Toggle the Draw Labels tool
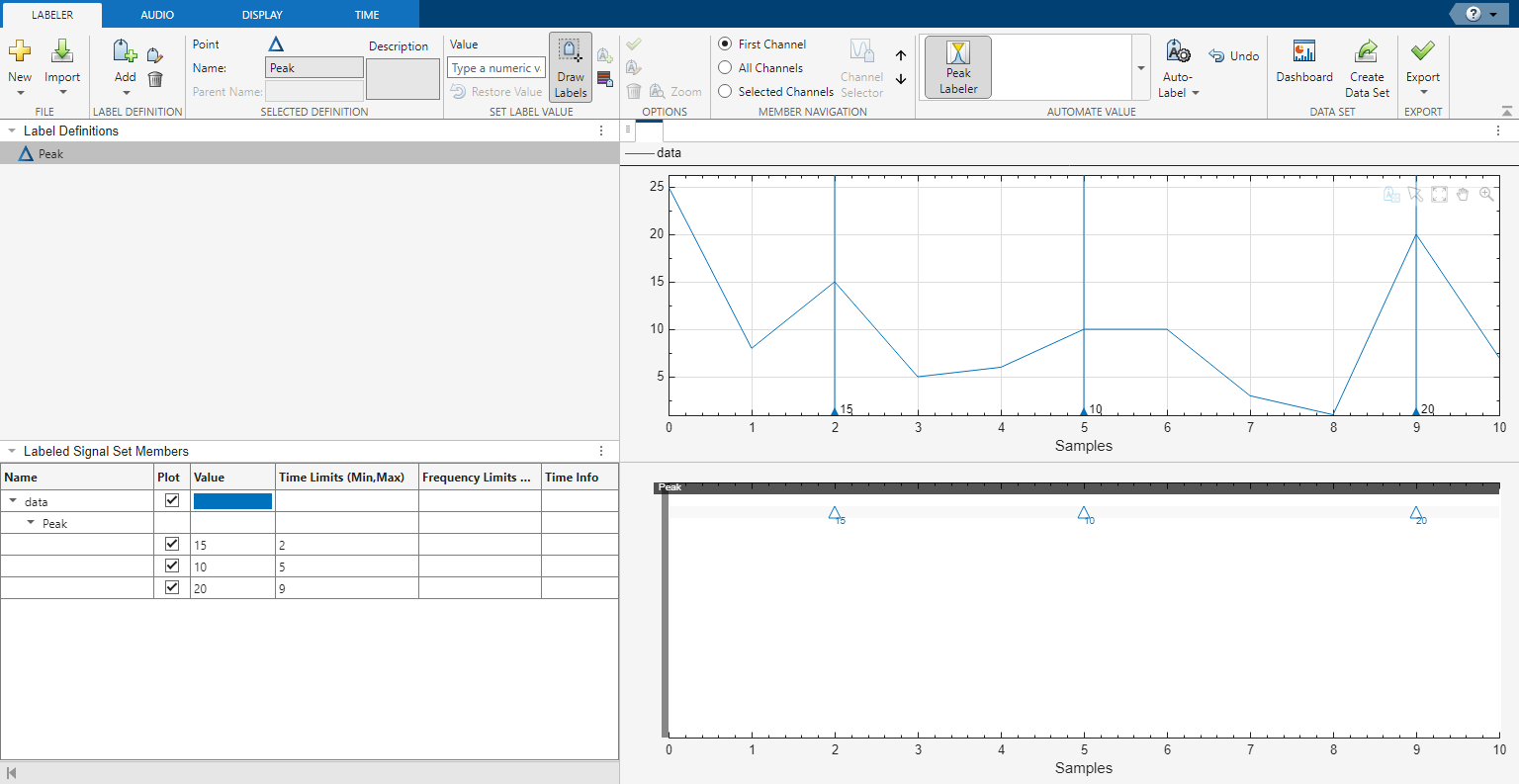Viewport: 1519px width, 784px height. click(571, 67)
